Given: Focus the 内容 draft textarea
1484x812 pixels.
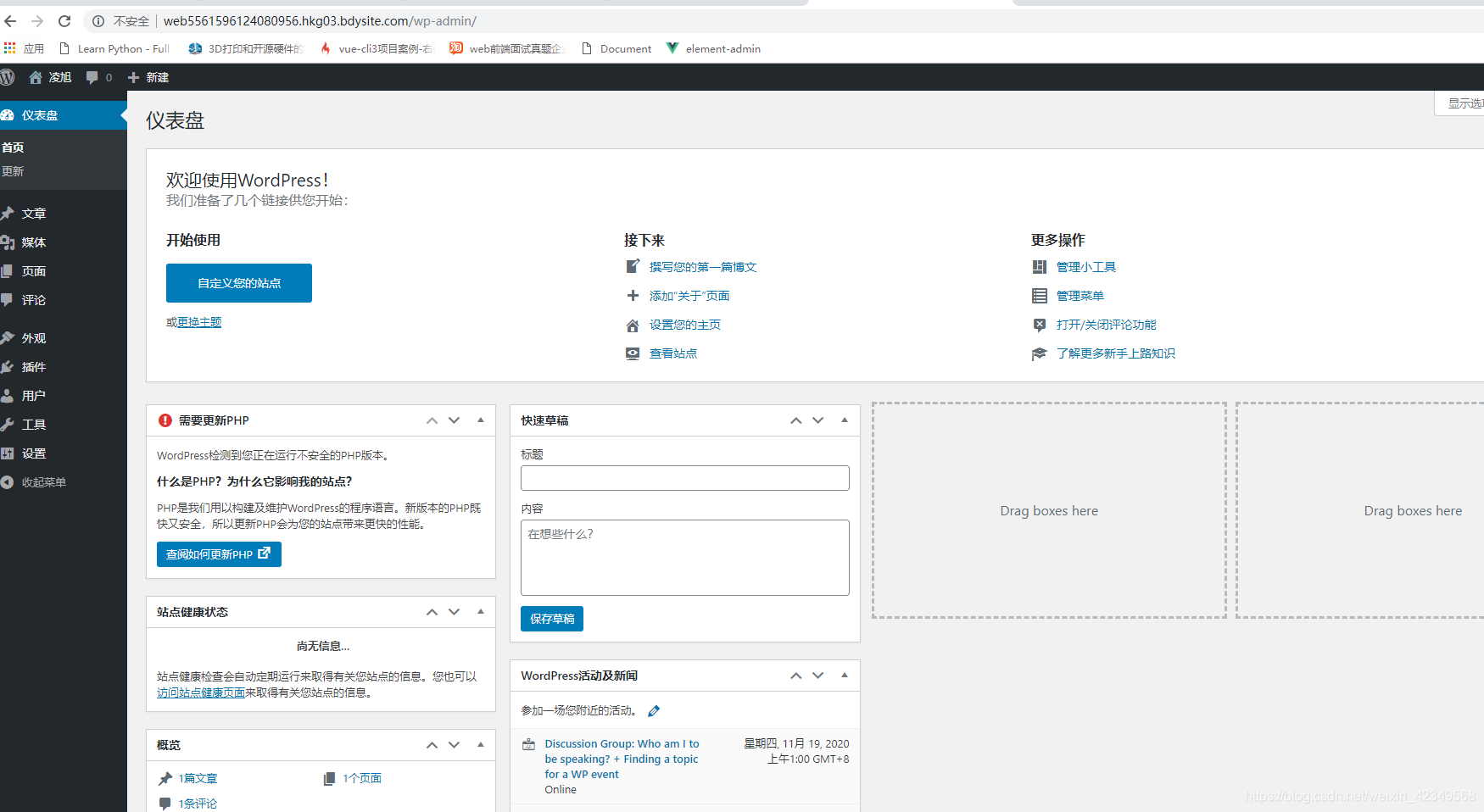Looking at the screenshot, I should pos(685,558).
